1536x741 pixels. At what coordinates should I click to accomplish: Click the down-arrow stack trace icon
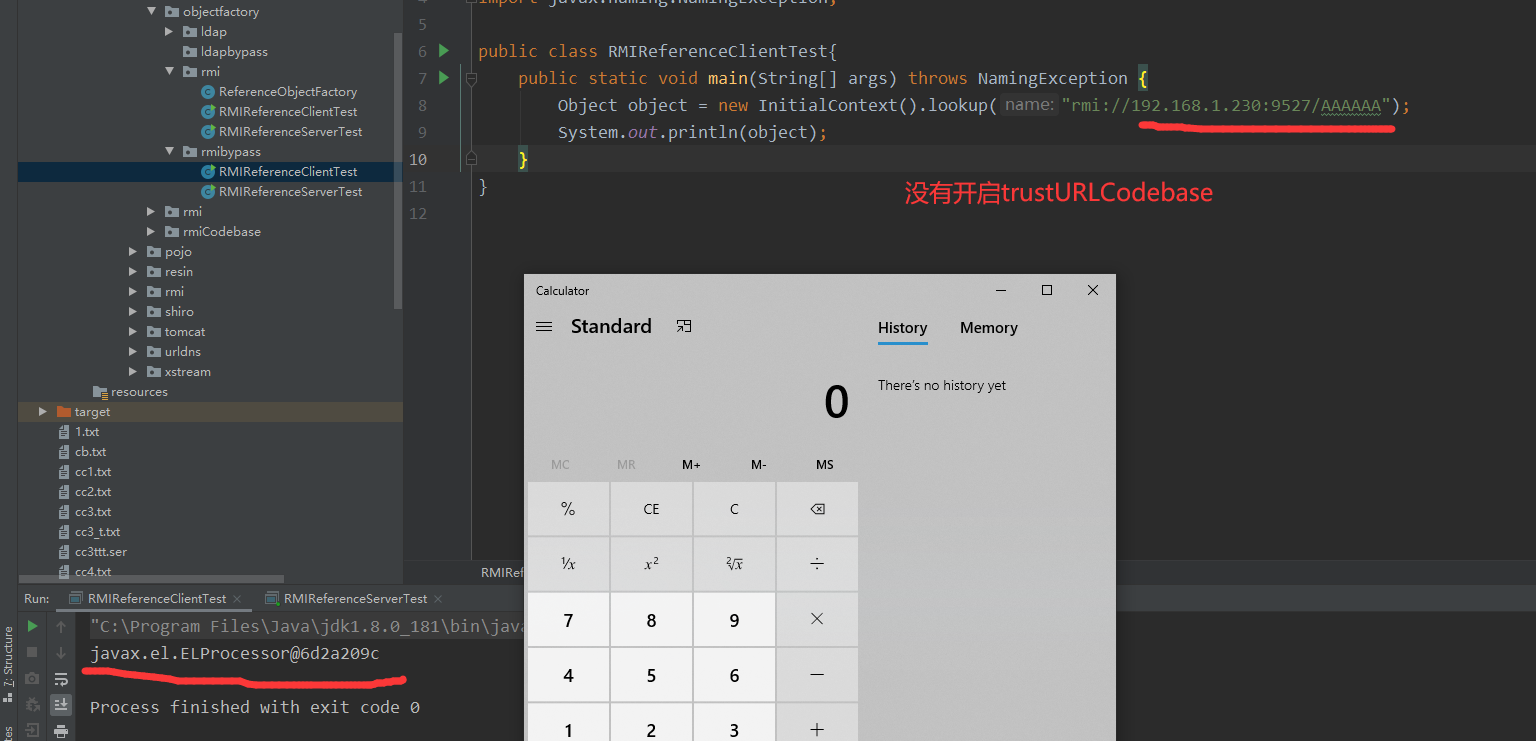pos(61,653)
